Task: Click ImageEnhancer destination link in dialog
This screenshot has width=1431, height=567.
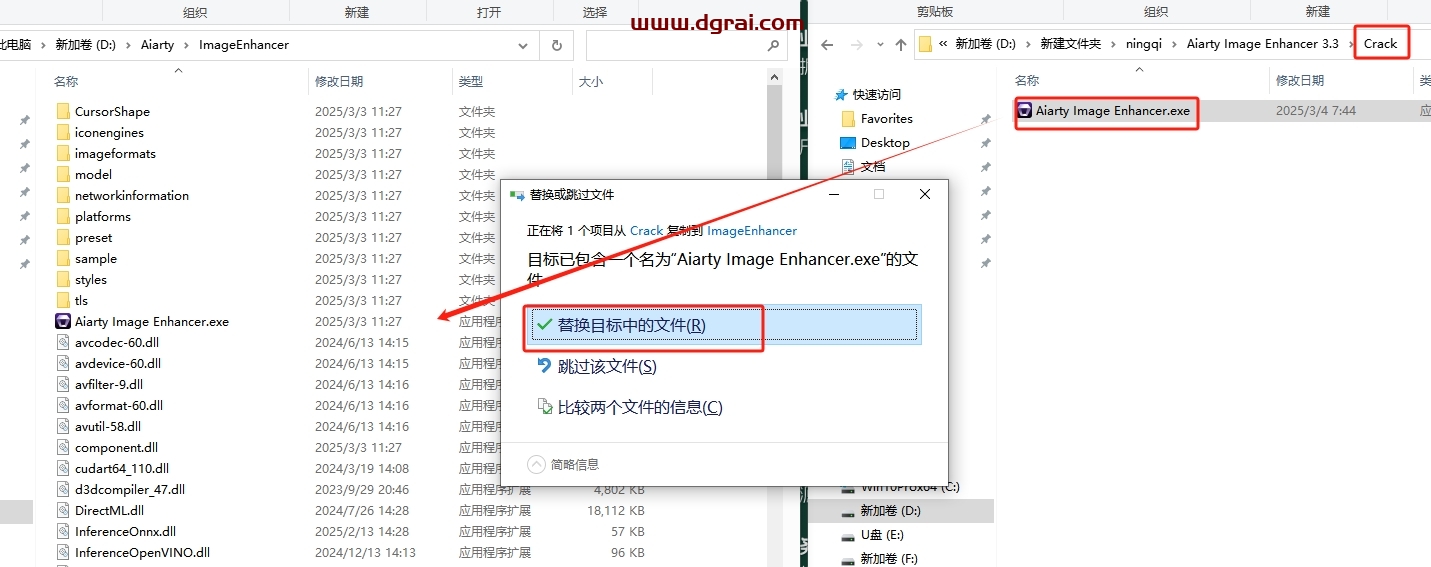Action: pos(752,230)
